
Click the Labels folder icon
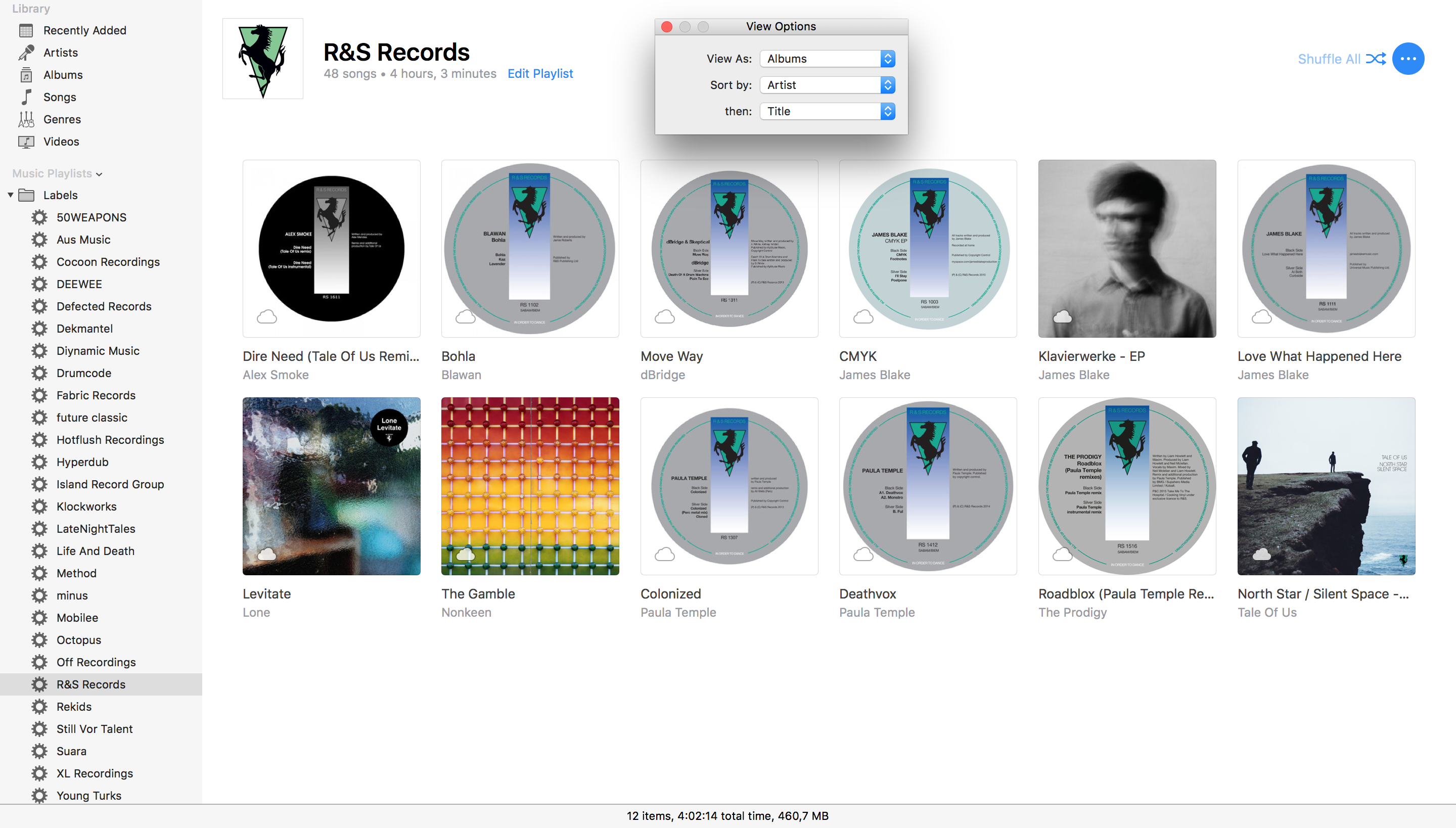click(x=26, y=195)
